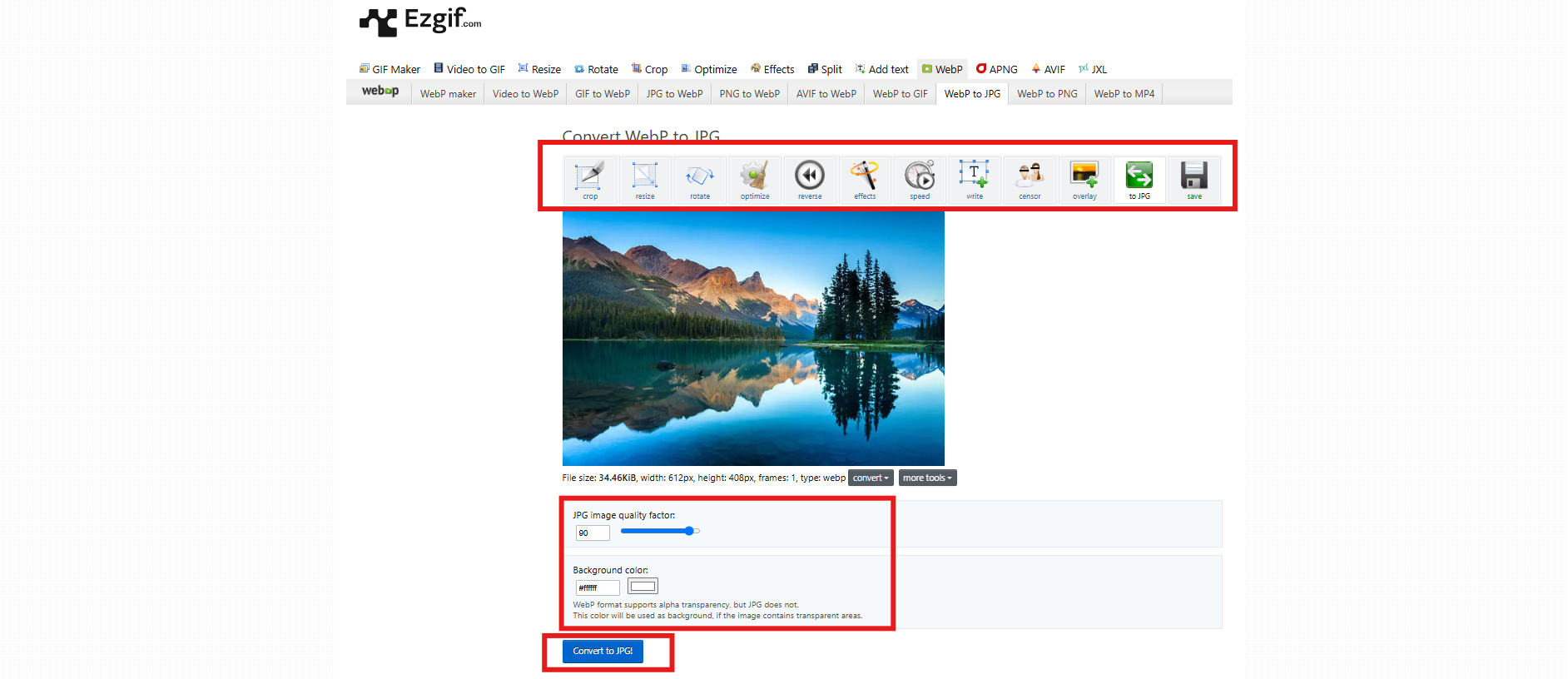Switch to the PNG to WebP tab

coord(749,94)
